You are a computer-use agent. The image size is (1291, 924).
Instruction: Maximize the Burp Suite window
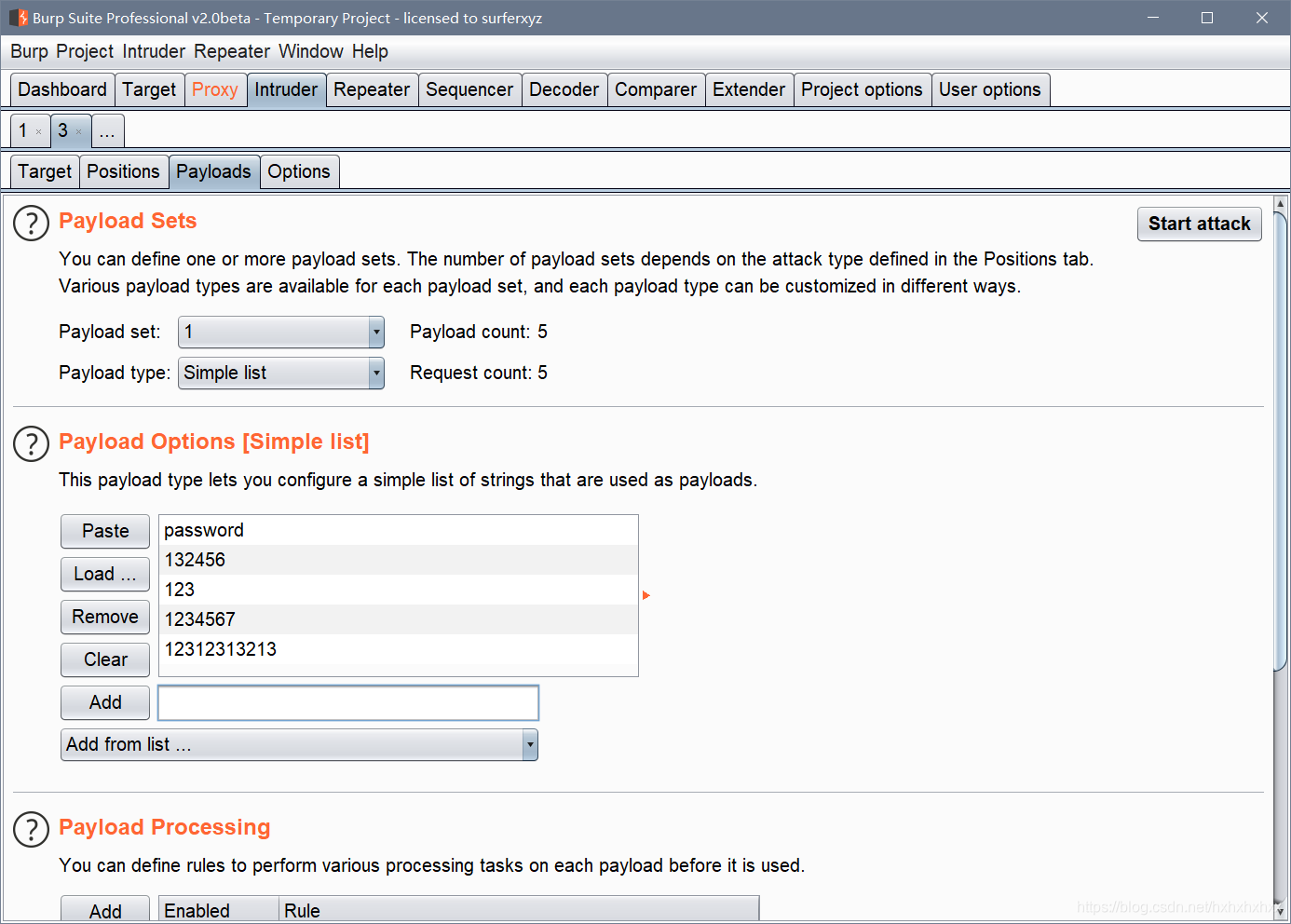1207,18
